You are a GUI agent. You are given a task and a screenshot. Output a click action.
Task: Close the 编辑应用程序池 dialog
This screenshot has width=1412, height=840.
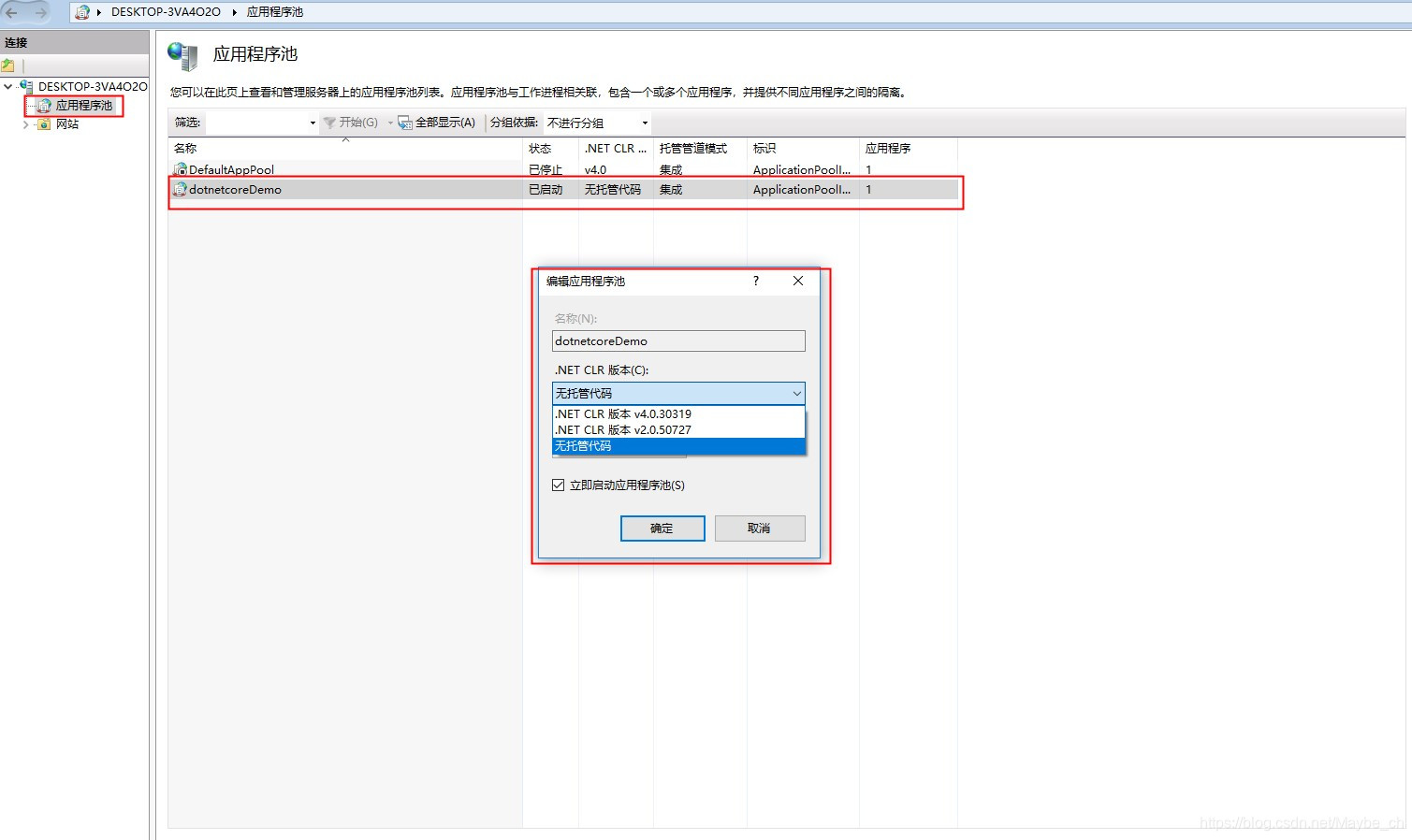798,281
